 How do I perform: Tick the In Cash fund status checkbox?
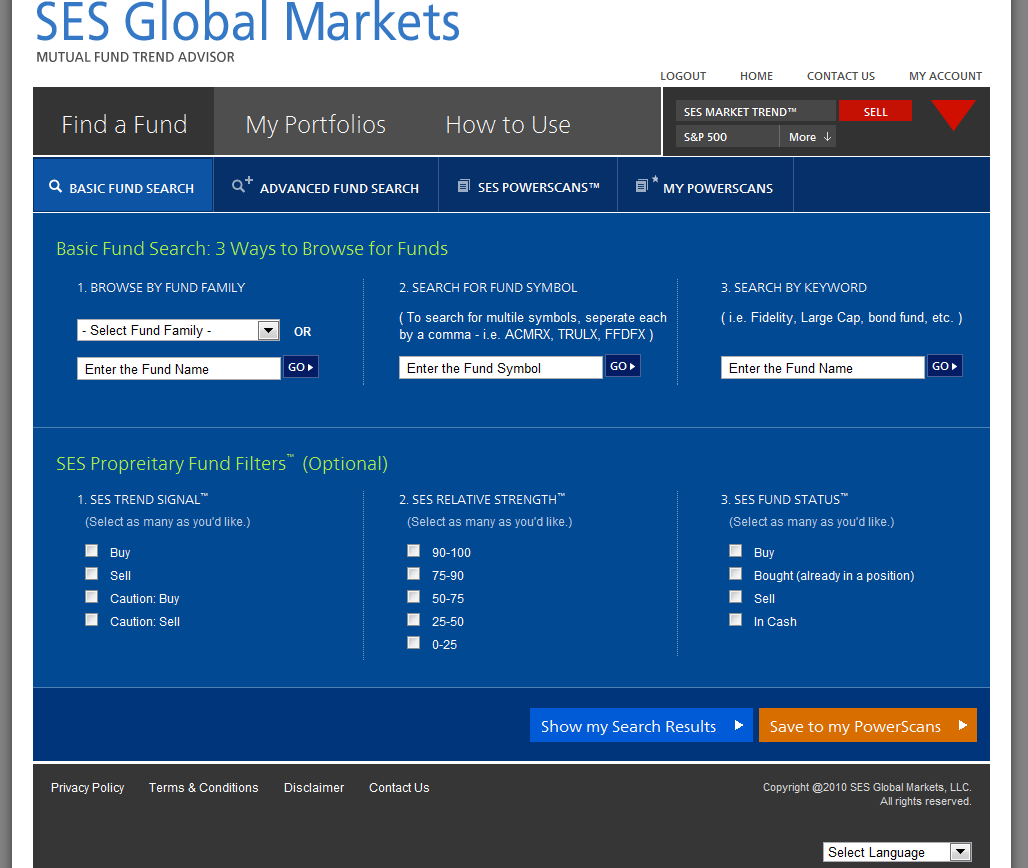pos(736,620)
